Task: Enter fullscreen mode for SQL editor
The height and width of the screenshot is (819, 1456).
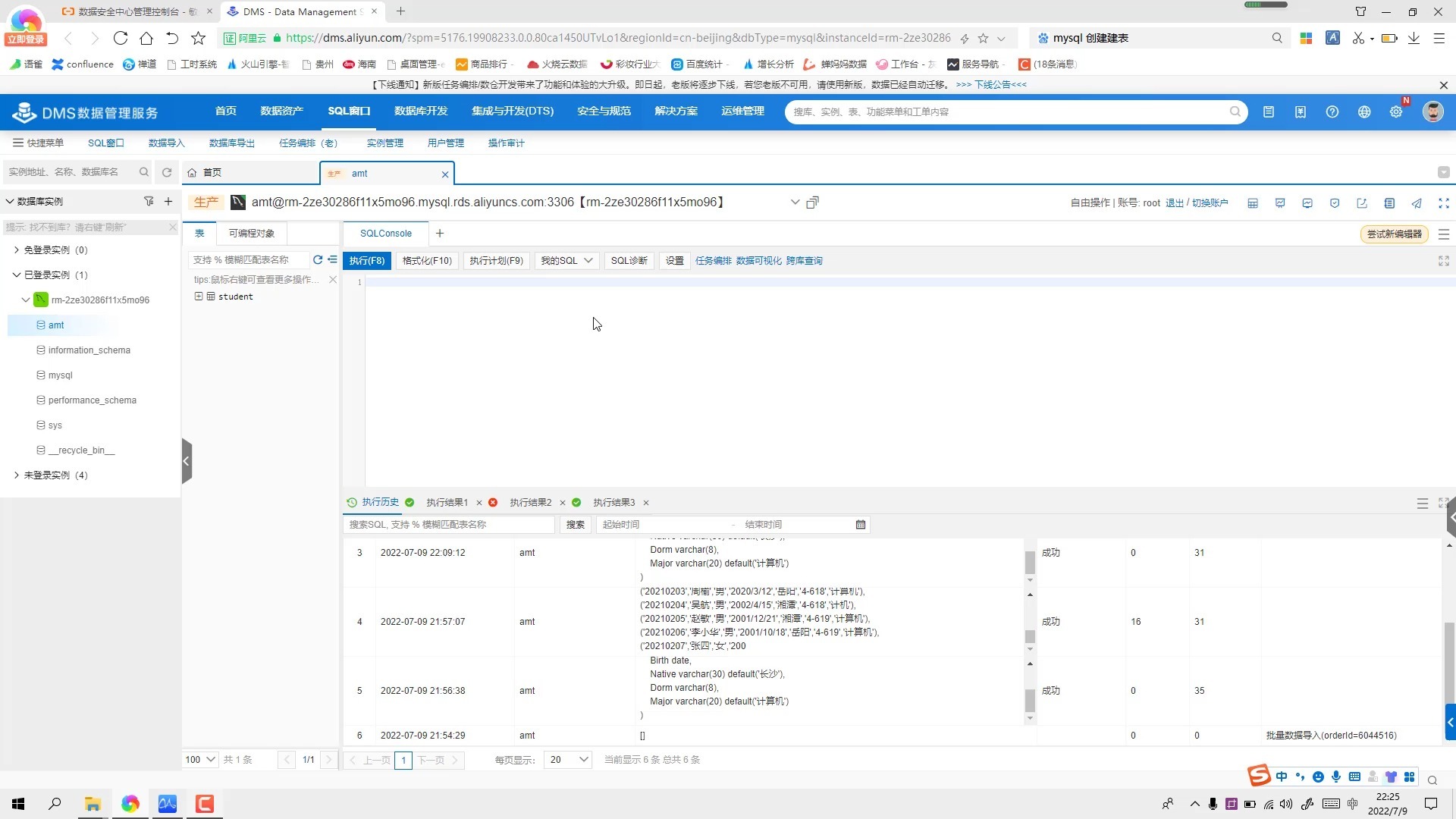Action: click(1444, 261)
